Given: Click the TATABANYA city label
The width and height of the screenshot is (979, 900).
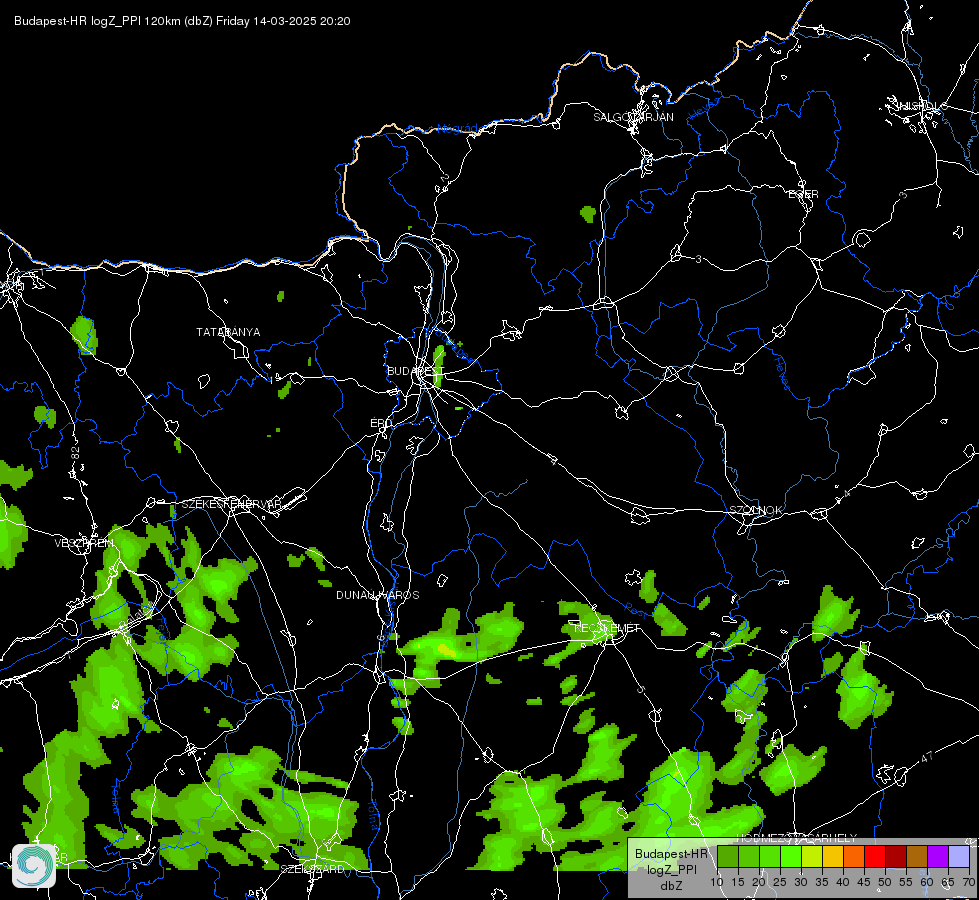Looking at the screenshot, I should click(x=228, y=332).
